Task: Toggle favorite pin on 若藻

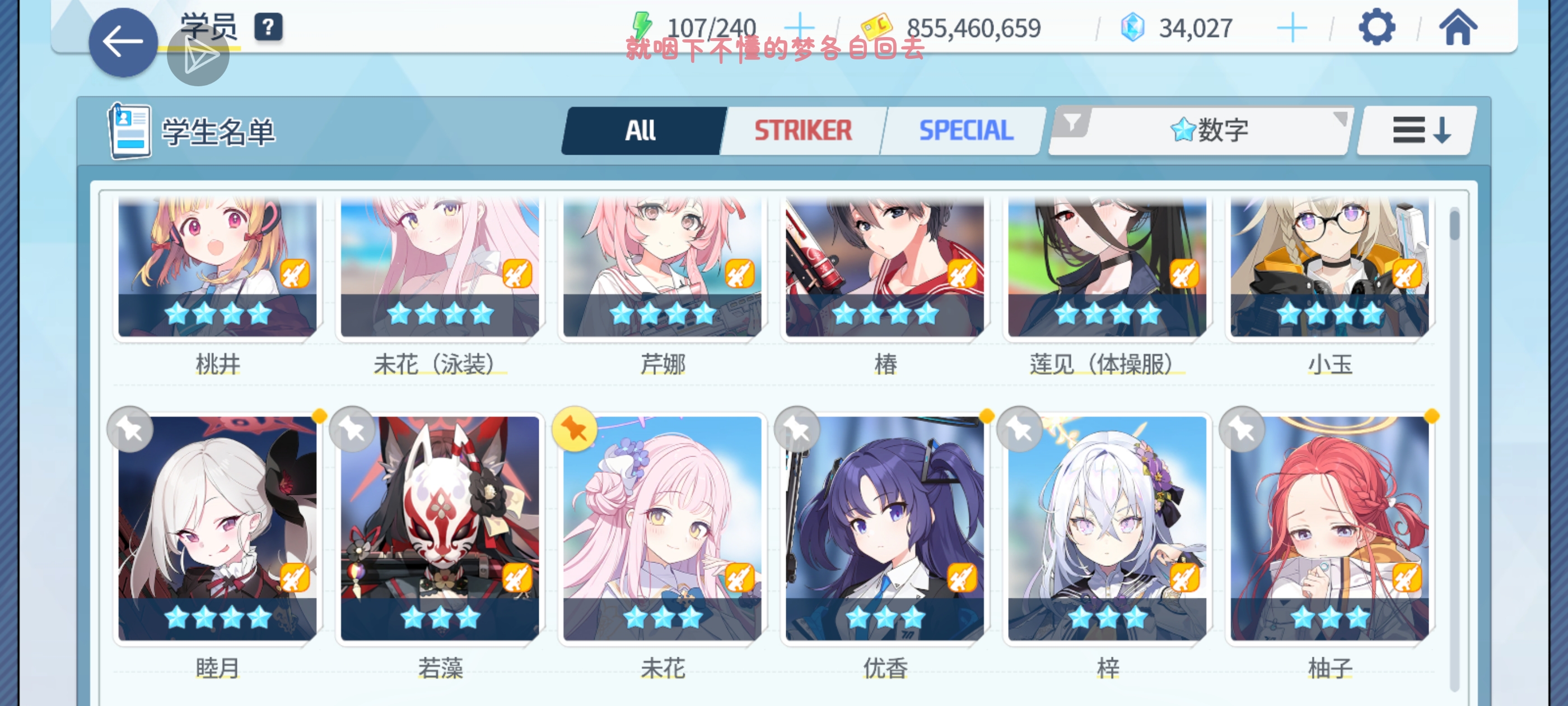Action: point(352,429)
